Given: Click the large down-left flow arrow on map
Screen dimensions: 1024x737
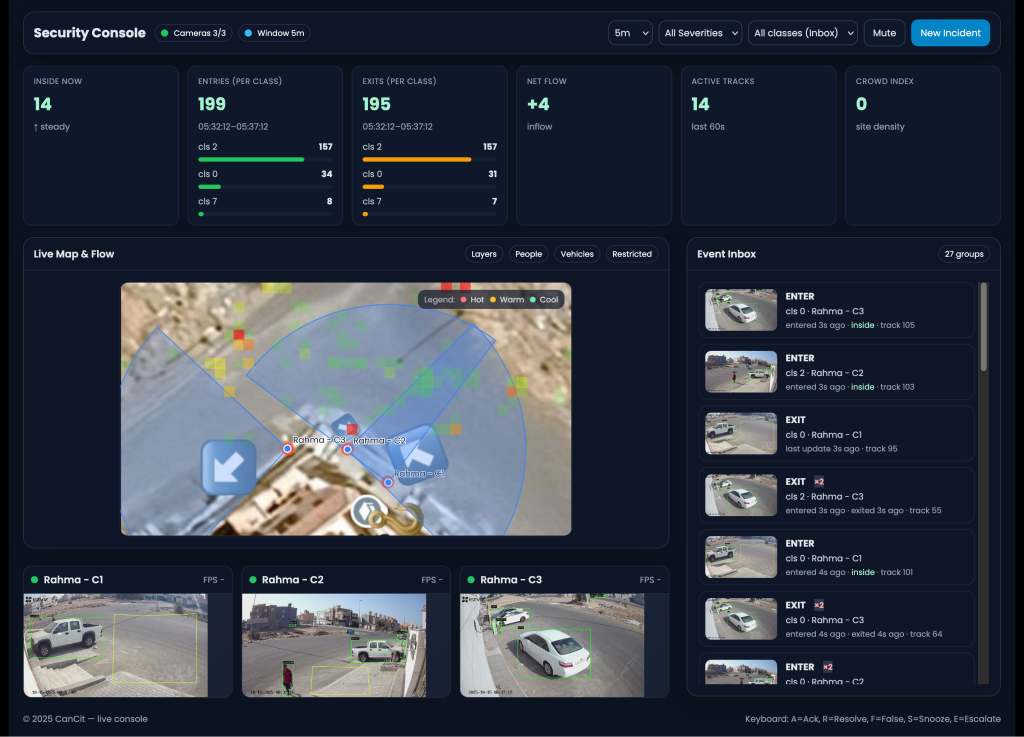Looking at the screenshot, I should (x=229, y=467).
